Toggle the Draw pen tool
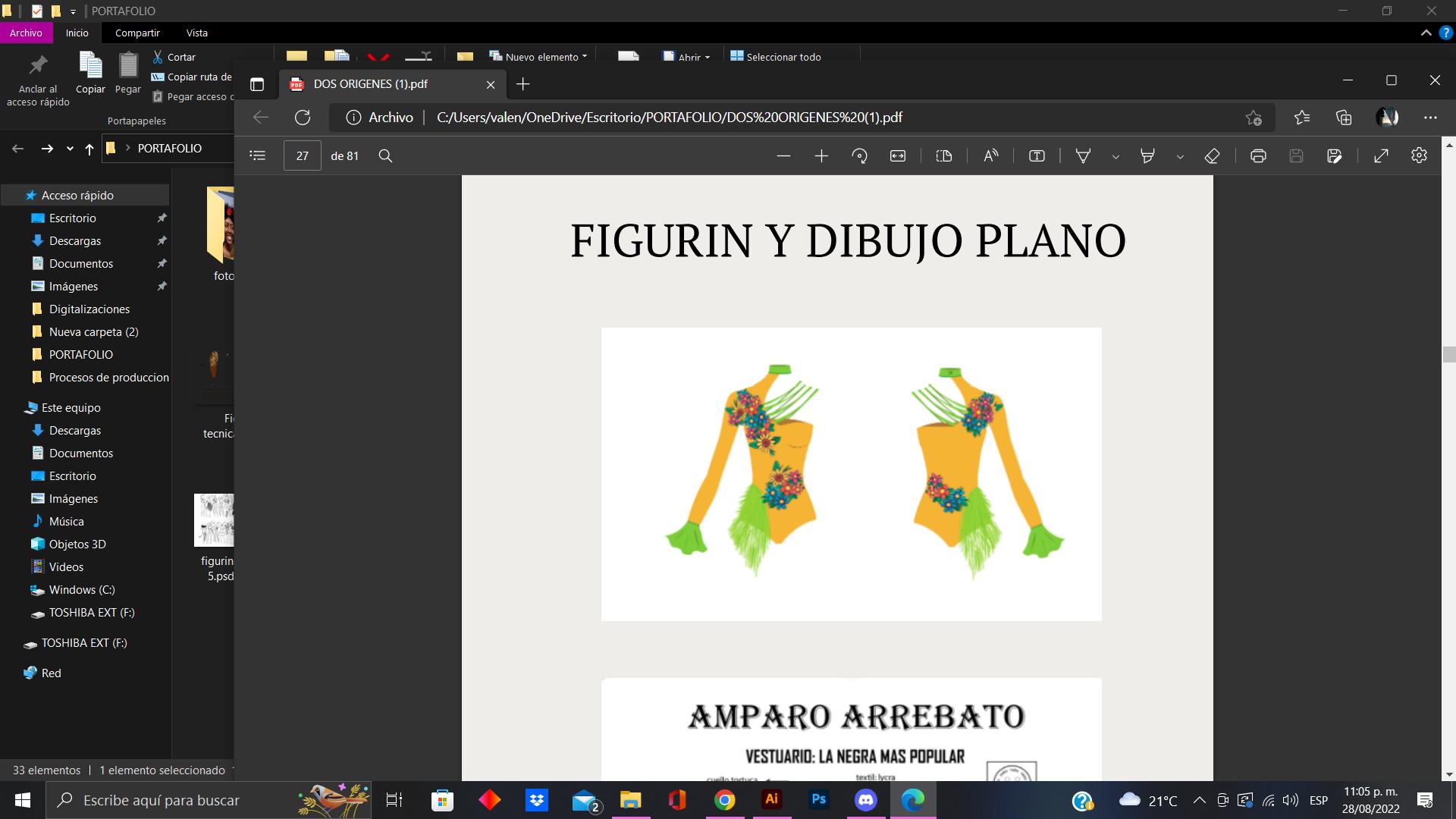This screenshot has height=819, width=1456. [1083, 155]
